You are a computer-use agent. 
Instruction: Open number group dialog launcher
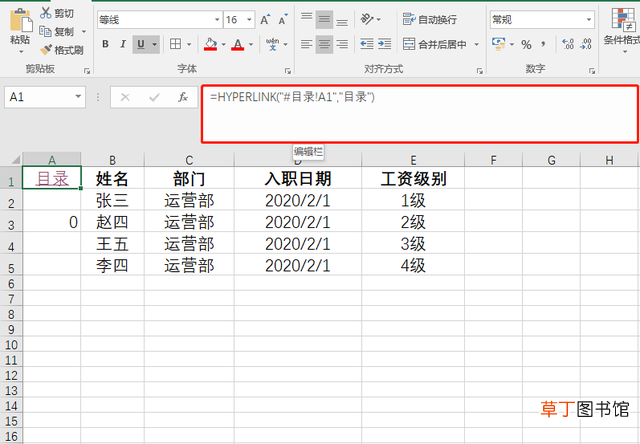pyautogui.click(x=592, y=71)
